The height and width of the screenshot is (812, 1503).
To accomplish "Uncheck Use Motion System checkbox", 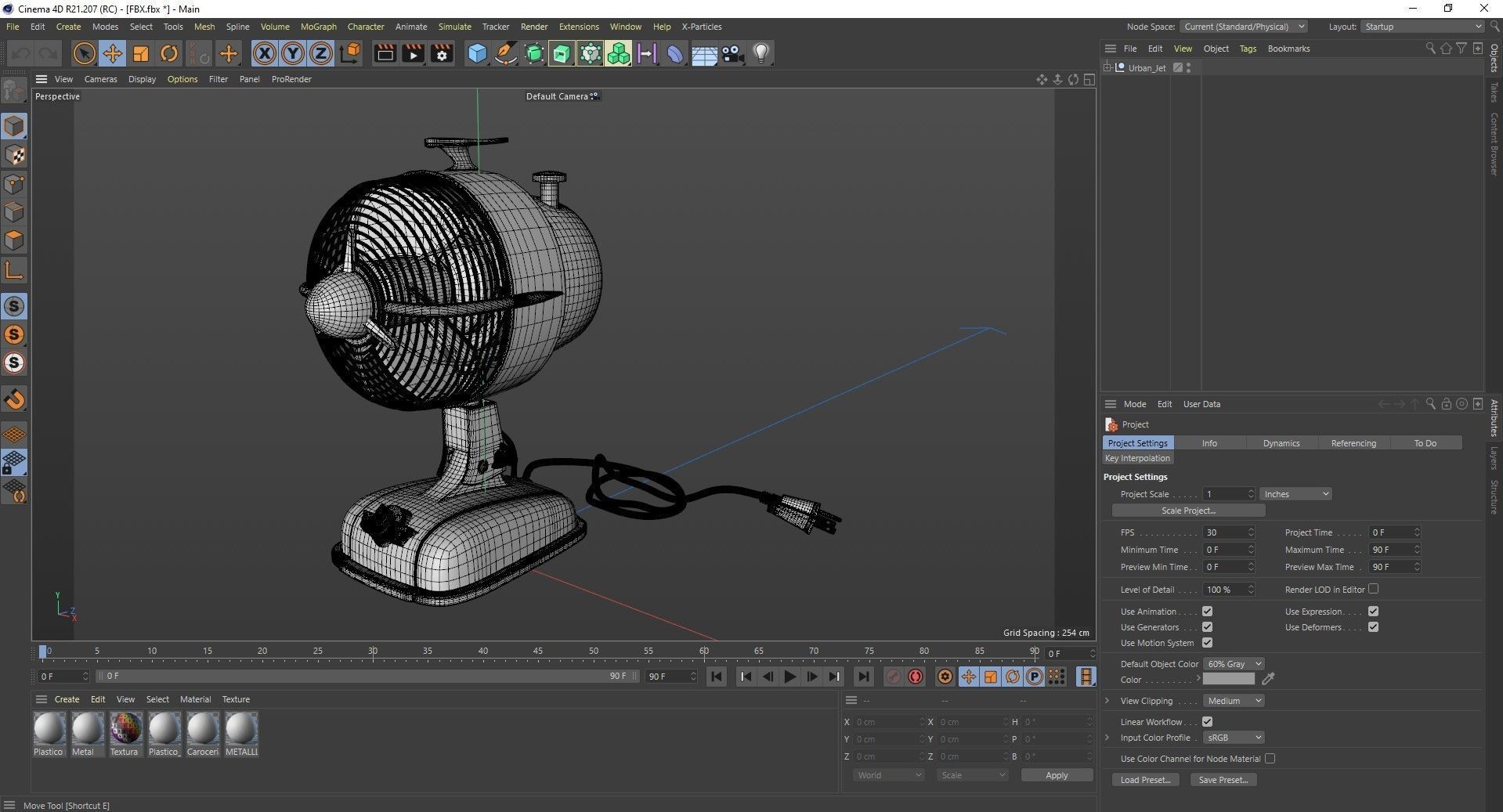I will [x=1207, y=643].
